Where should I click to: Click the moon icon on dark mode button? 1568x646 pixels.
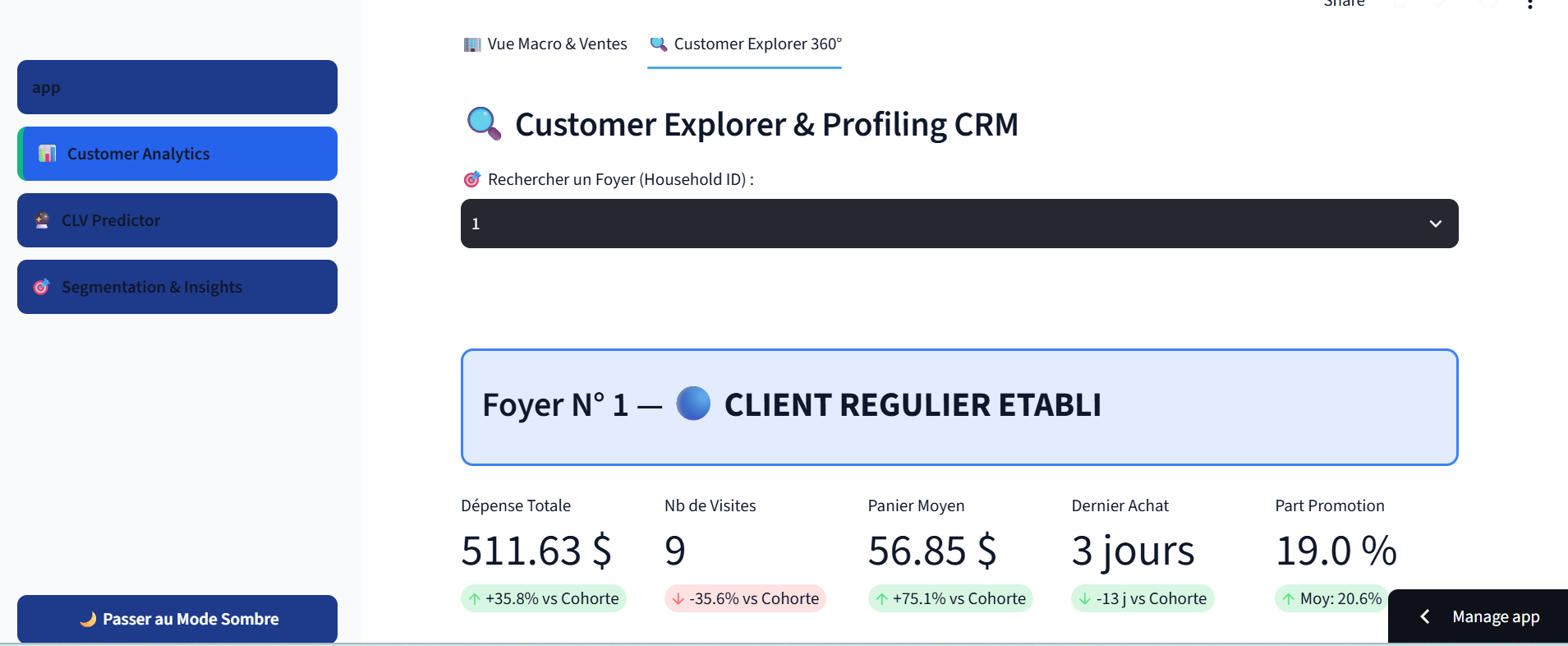click(88, 619)
